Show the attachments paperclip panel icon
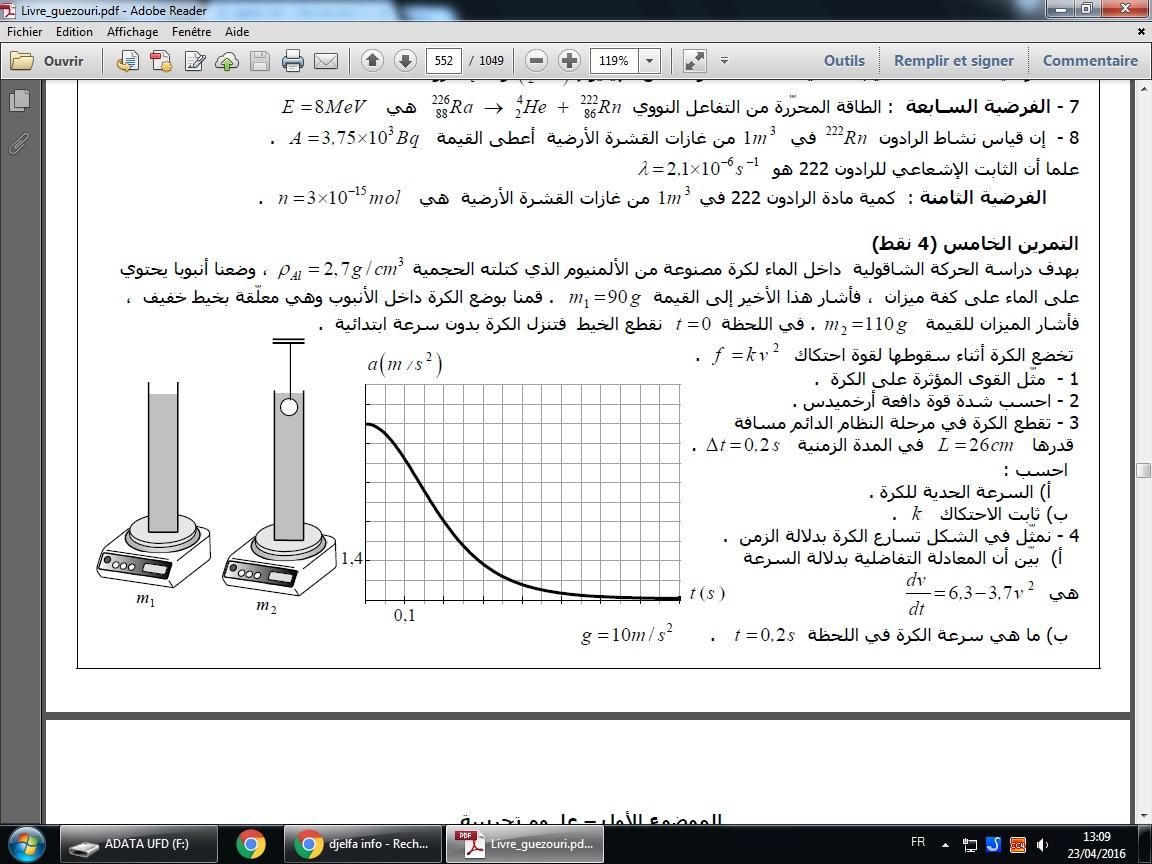The height and width of the screenshot is (864, 1152). (x=20, y=144)
